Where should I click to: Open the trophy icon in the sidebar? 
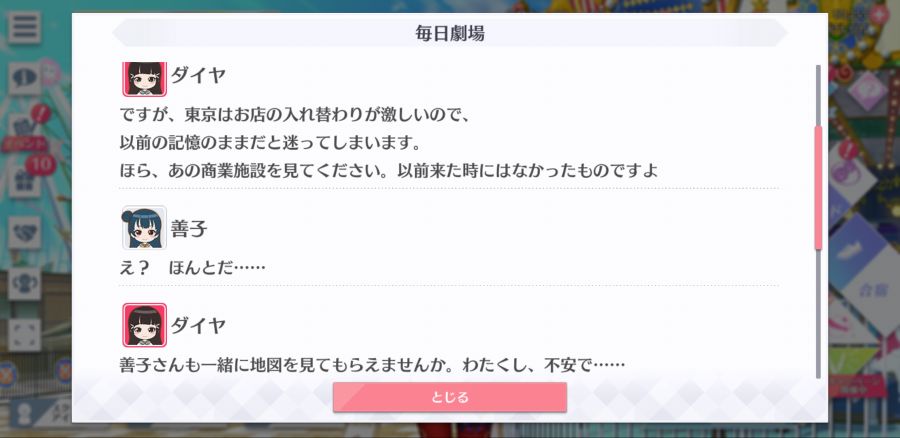(x=24, y=284)
